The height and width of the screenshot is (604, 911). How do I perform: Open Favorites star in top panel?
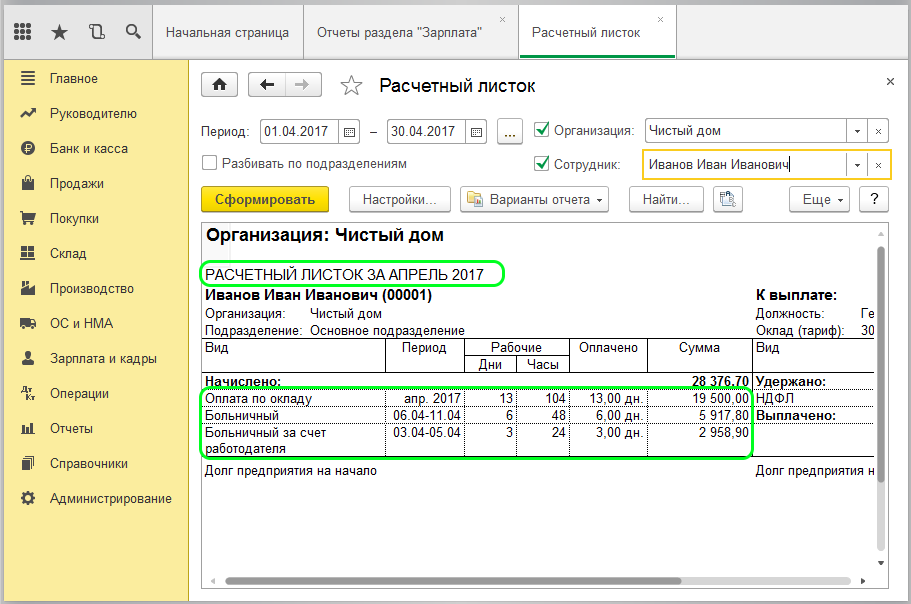point(59,32)
